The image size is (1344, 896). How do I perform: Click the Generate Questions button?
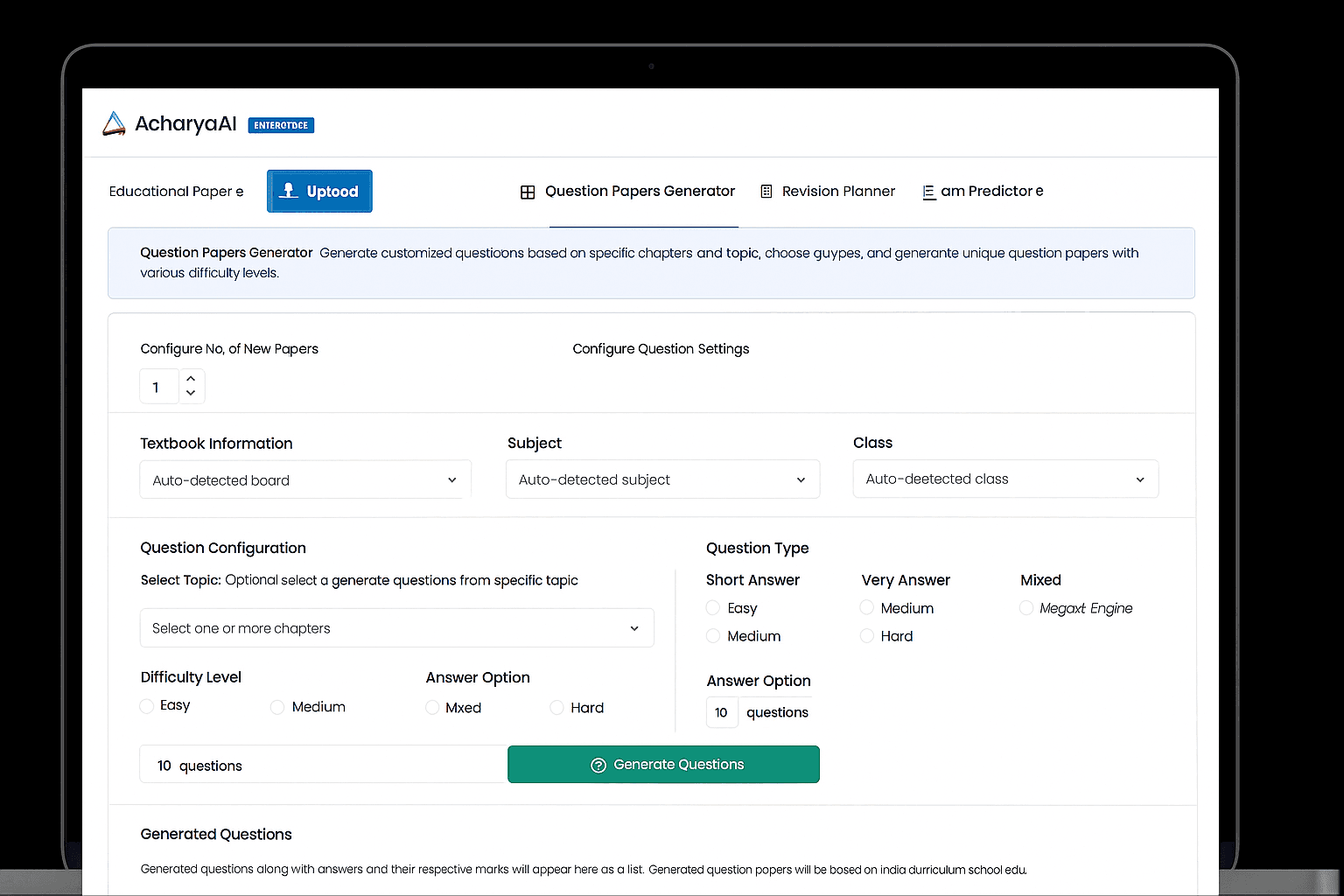click(663, 764)
